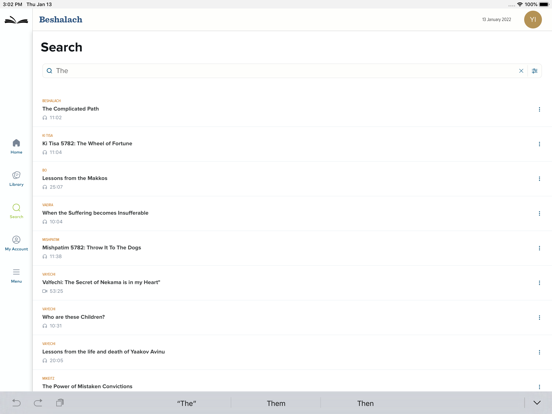Choose the Them keyboard suggestion
The height and width of the screenshot is (414, 552).
tap(276, 403)
